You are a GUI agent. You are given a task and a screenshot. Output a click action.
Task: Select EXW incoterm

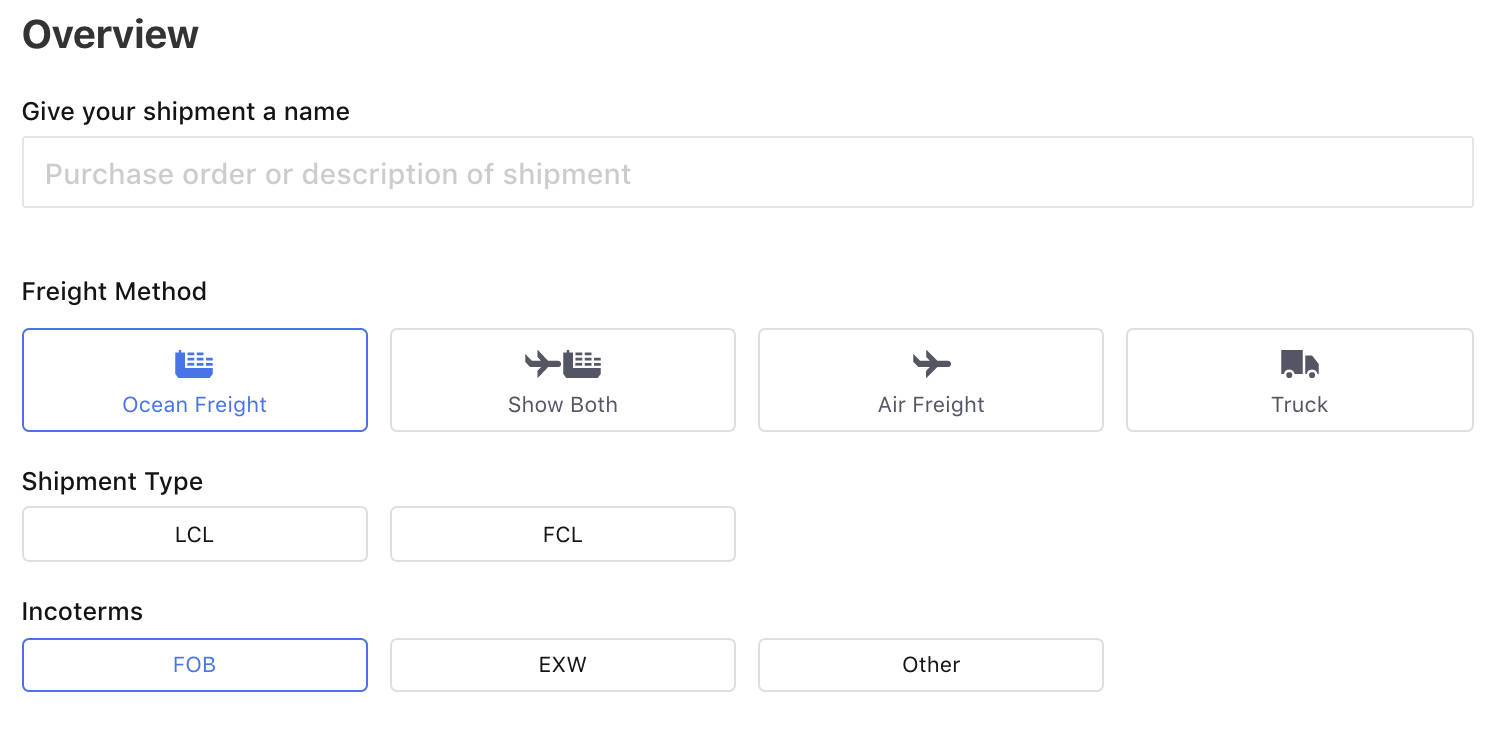[x=562, y=664]
